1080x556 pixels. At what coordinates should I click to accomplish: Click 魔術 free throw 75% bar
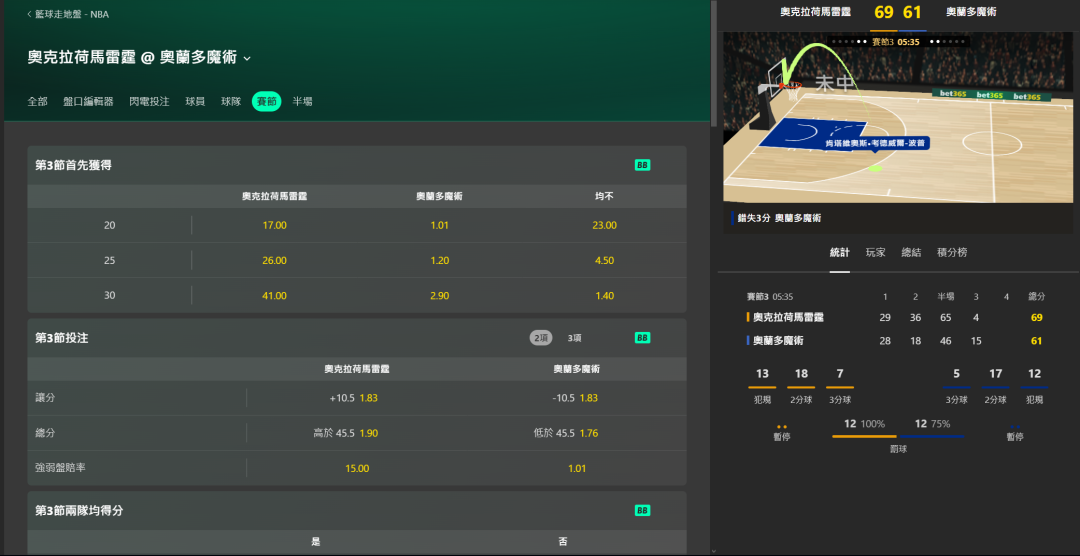point(933,436)
